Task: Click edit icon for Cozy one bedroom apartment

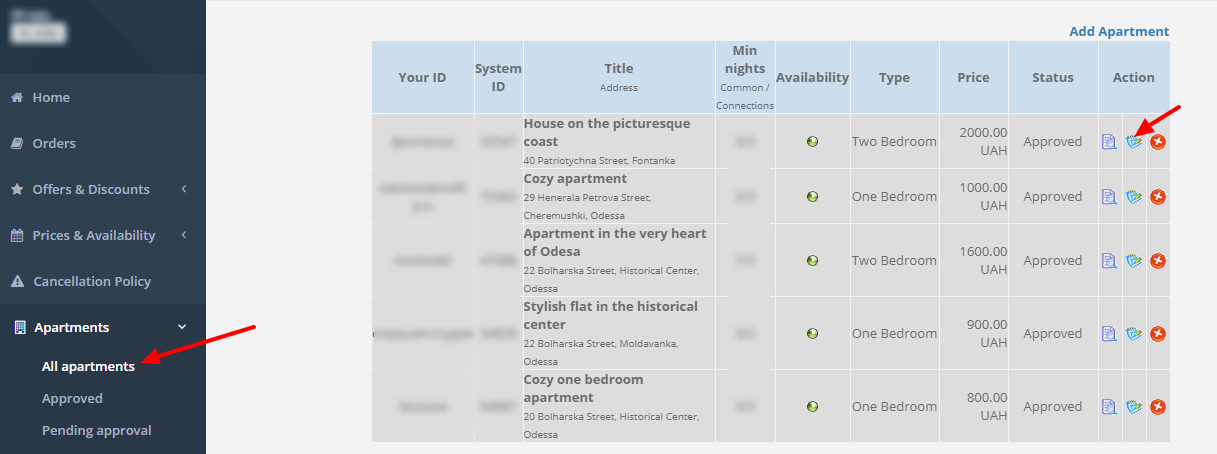Action: tap(1134, 407)
